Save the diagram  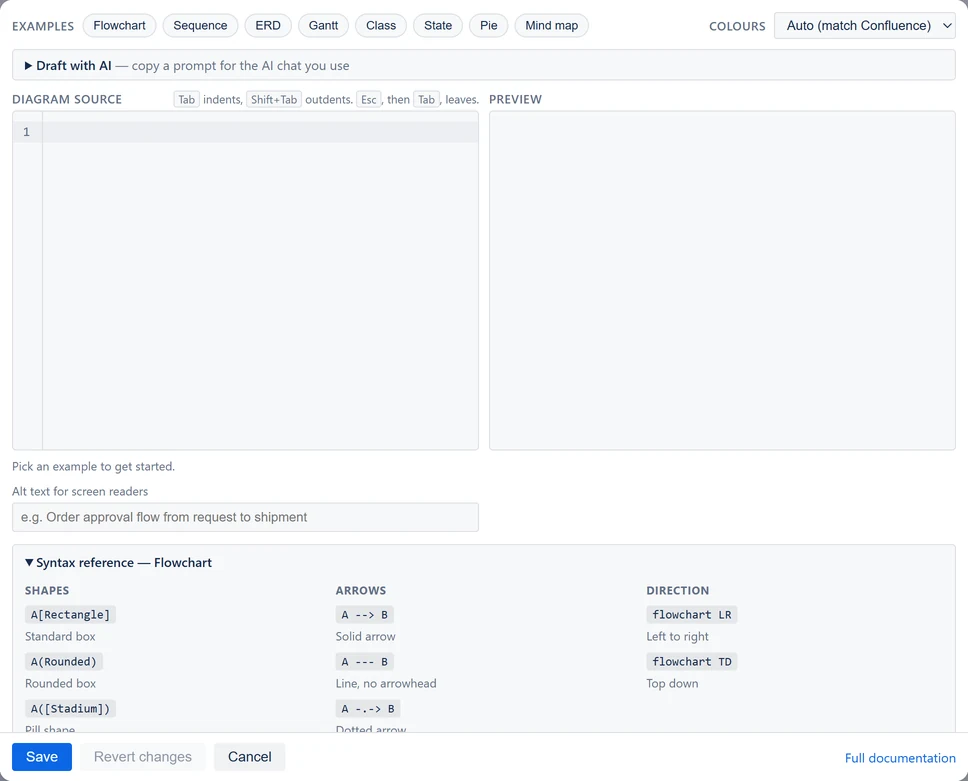(x=42, y=757)
